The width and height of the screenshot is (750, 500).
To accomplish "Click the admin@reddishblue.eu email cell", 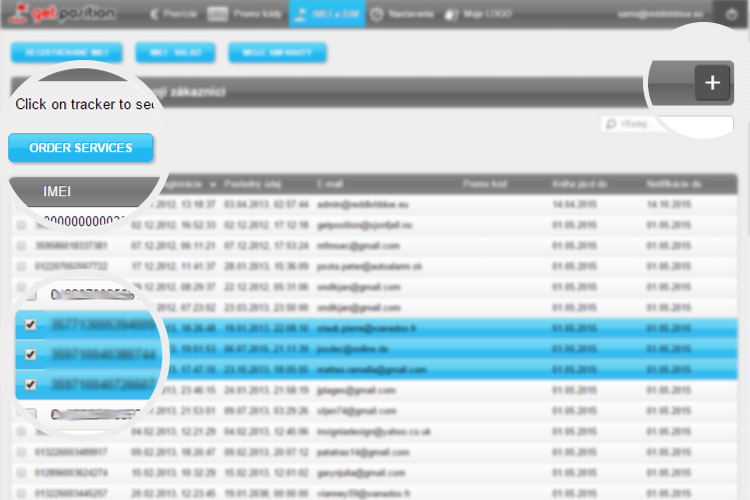I will click(x=363, y=204).
